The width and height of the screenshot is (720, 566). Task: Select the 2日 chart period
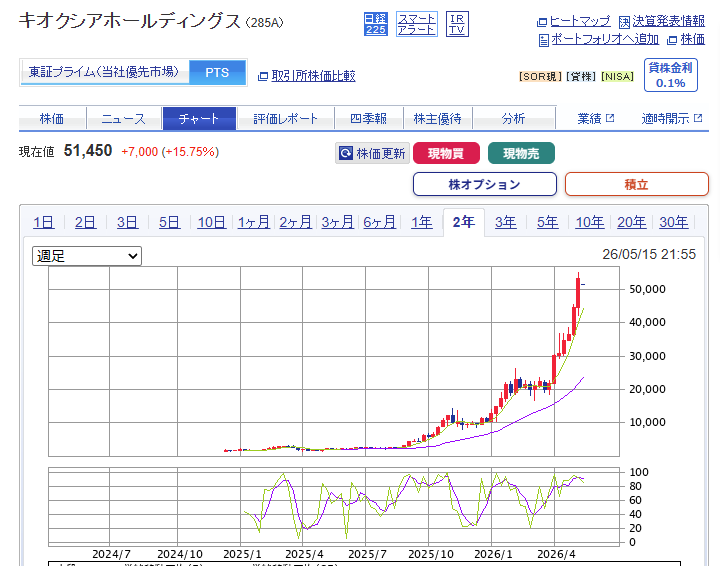[x=85, y=222]
